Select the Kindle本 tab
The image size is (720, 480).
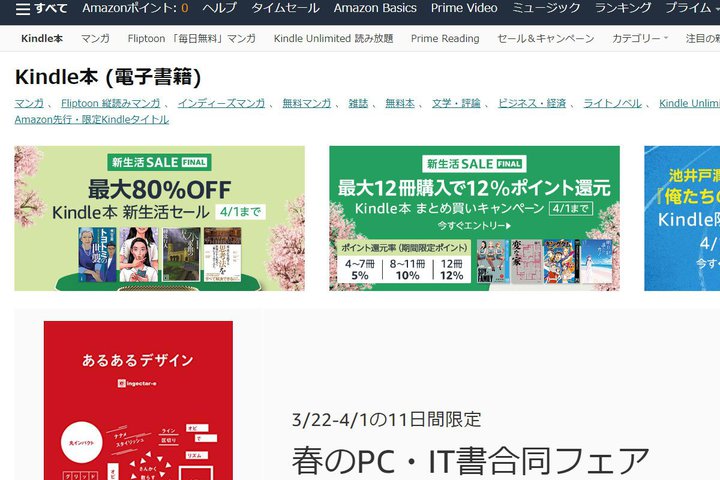[x=42, y=39]
